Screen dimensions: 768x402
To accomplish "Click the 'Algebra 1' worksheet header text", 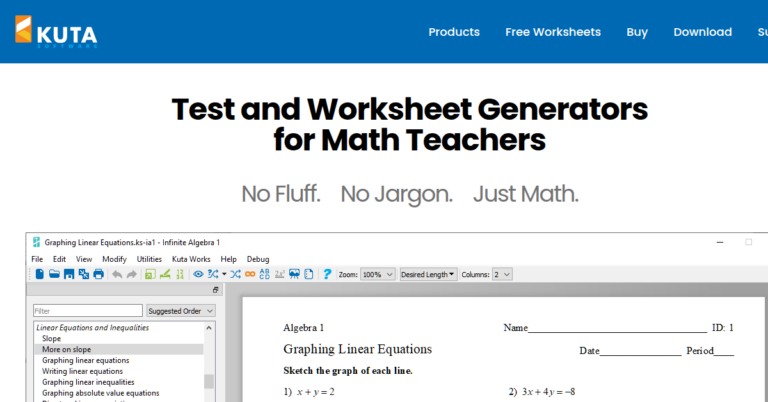I will coord(303,328).
